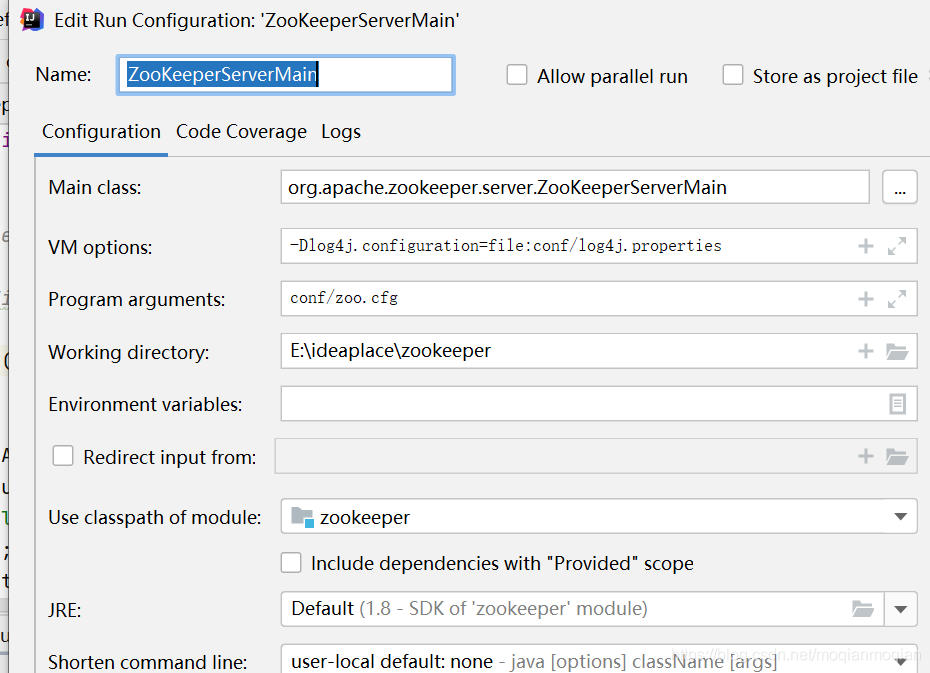Click the Main class input field

click(x=575, y=187)
